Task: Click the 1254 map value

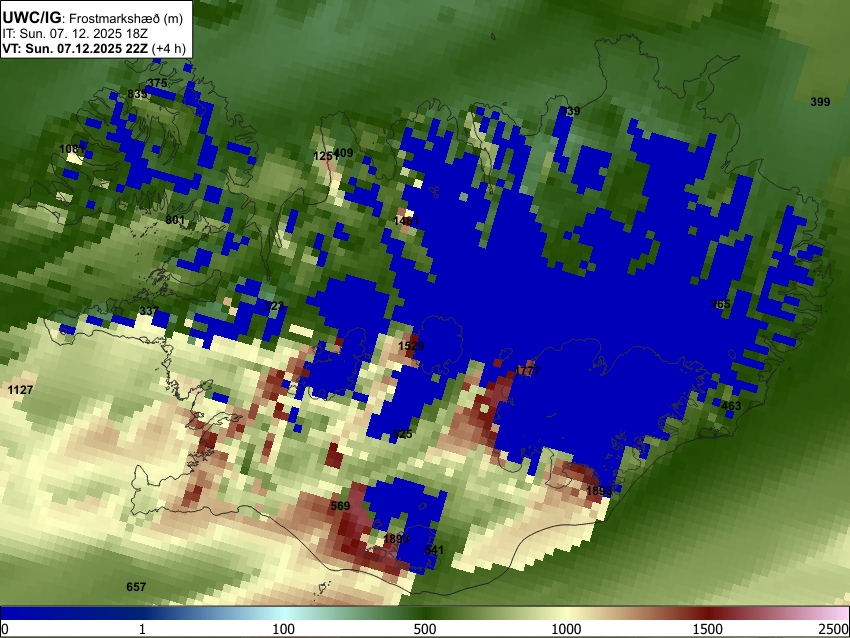Action: coord(324,157)
